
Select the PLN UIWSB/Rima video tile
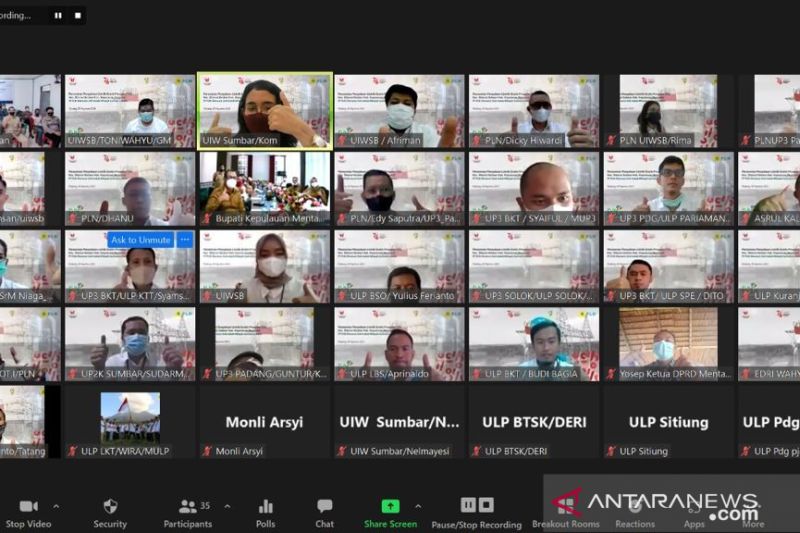coord(668,111)
